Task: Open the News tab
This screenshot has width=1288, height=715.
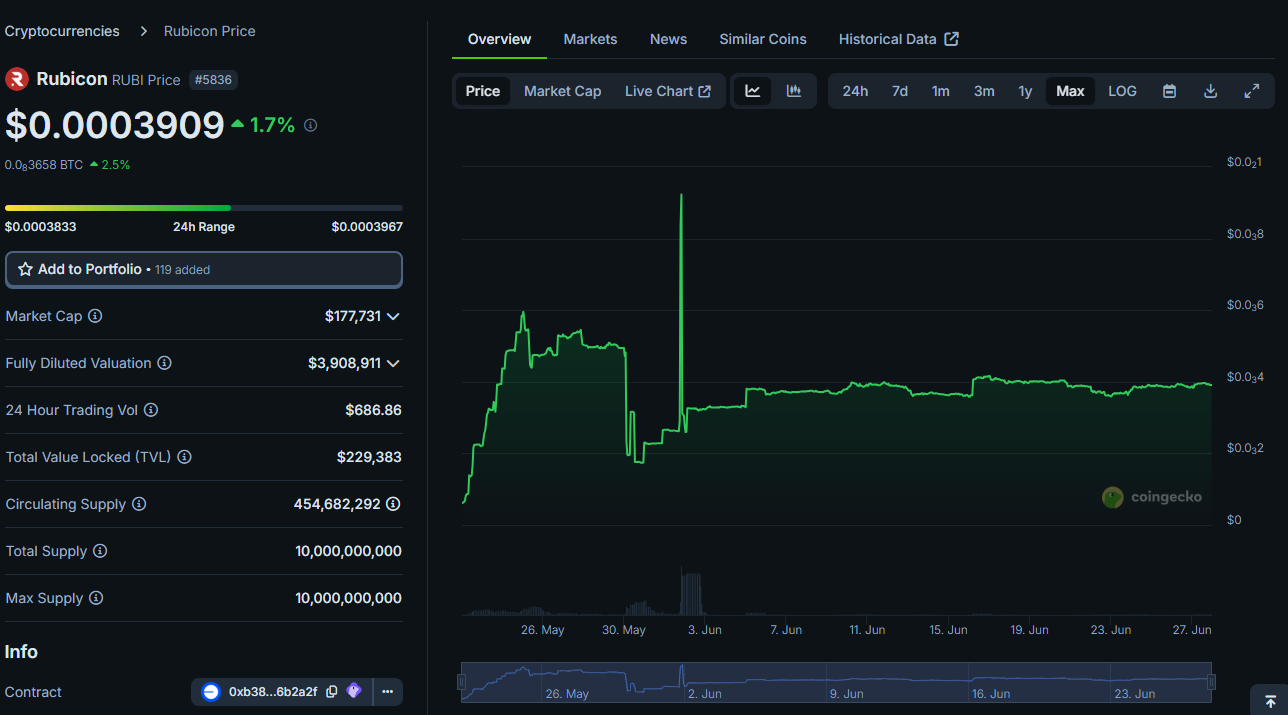Action: pos(668,39)
